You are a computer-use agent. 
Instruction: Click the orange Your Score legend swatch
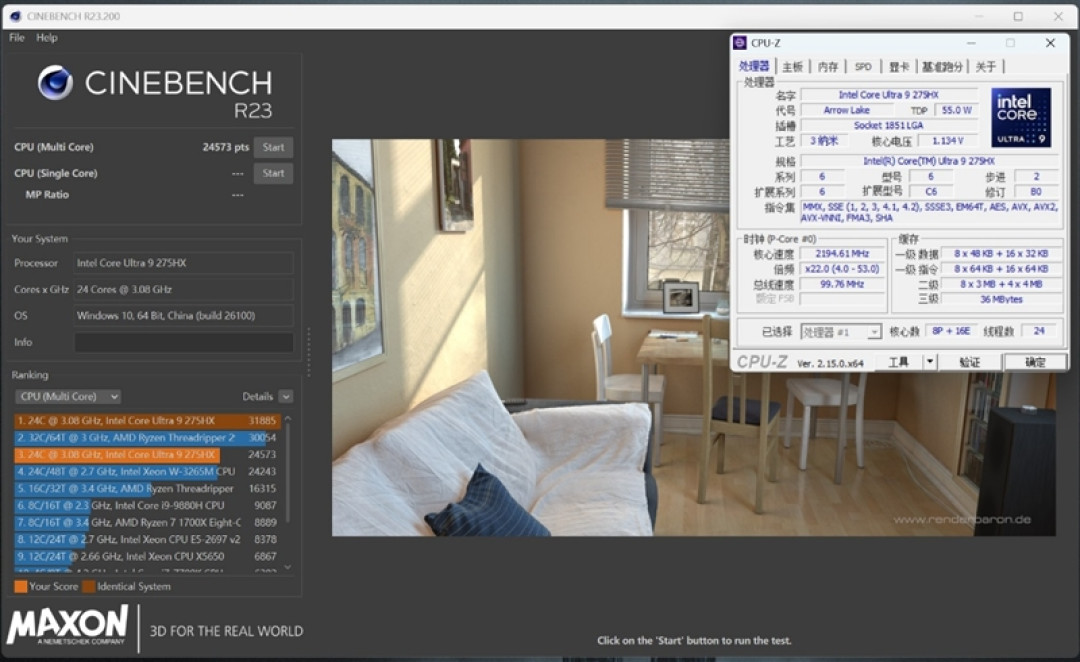click(x=21, y=586)
